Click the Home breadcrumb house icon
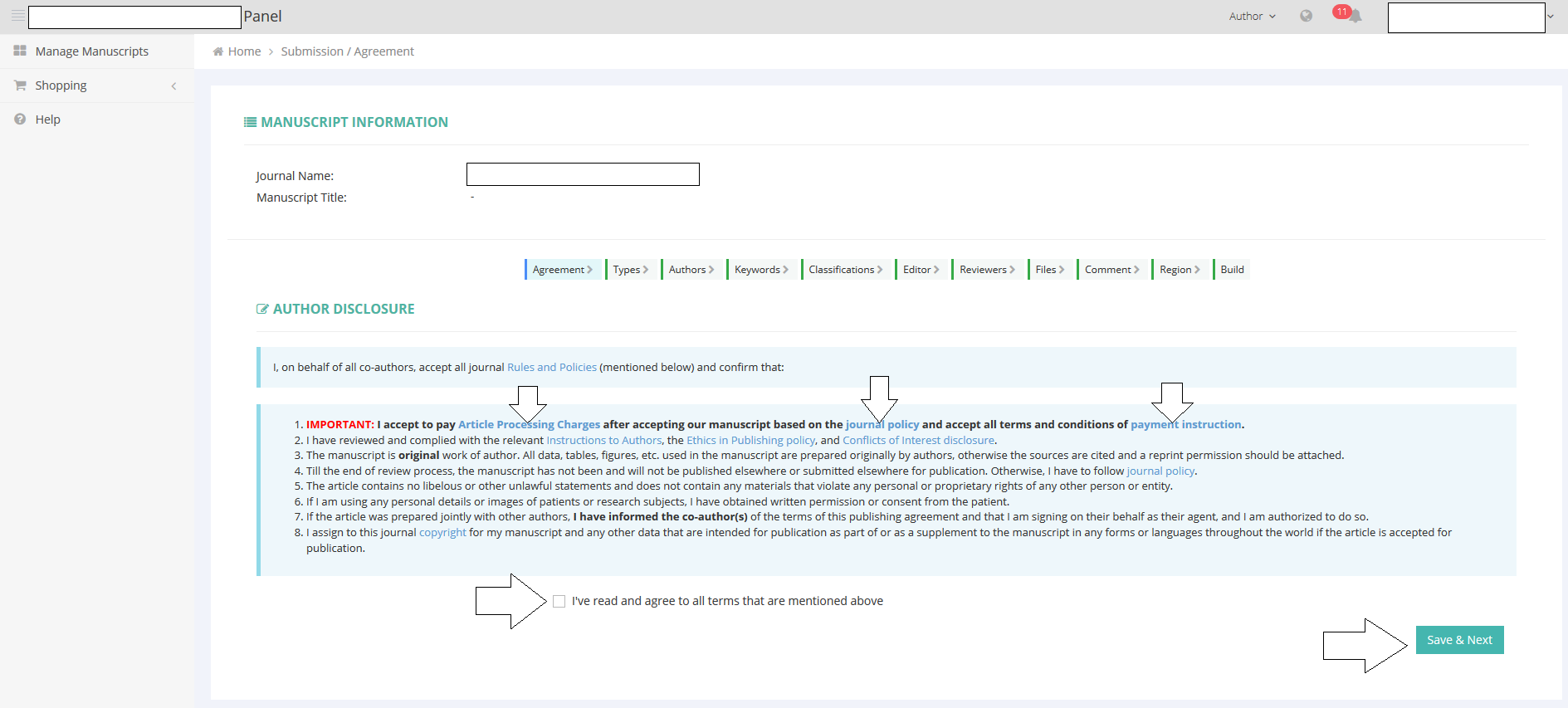This screenshot has height=708, width=1568. 218,51
